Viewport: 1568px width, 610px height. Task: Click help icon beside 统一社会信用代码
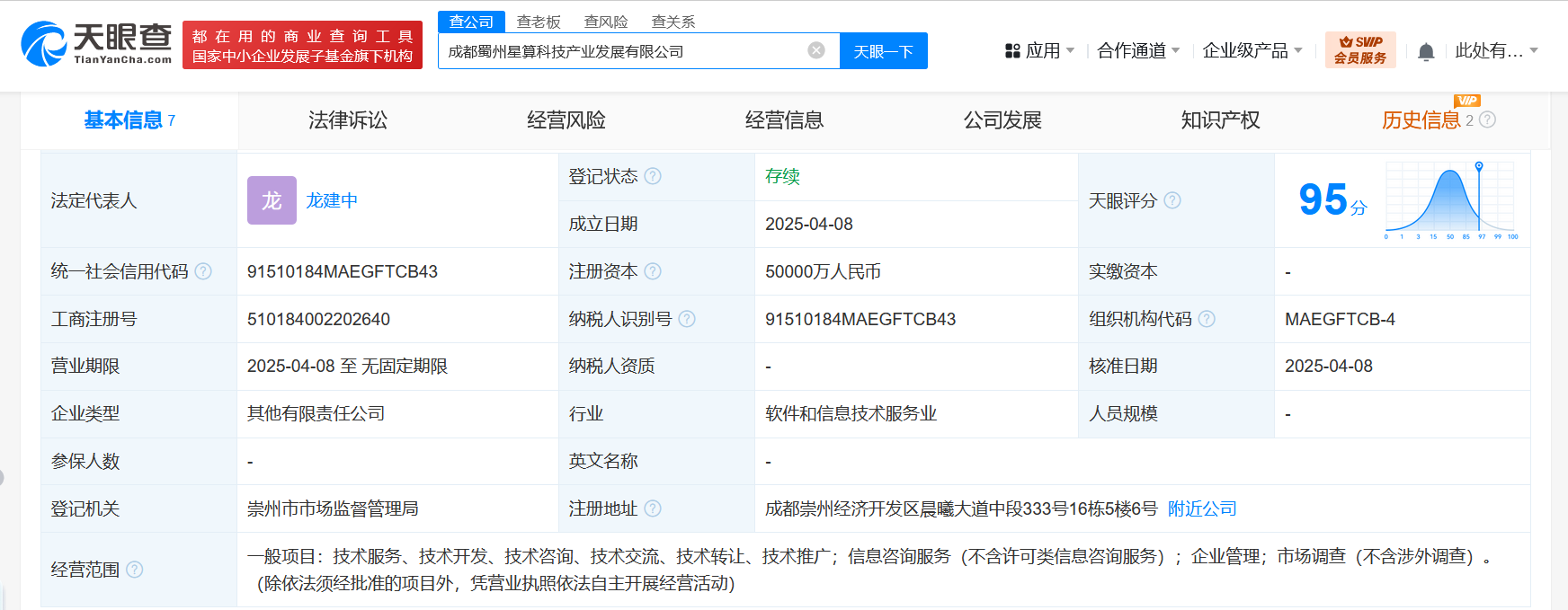point(203,271)
